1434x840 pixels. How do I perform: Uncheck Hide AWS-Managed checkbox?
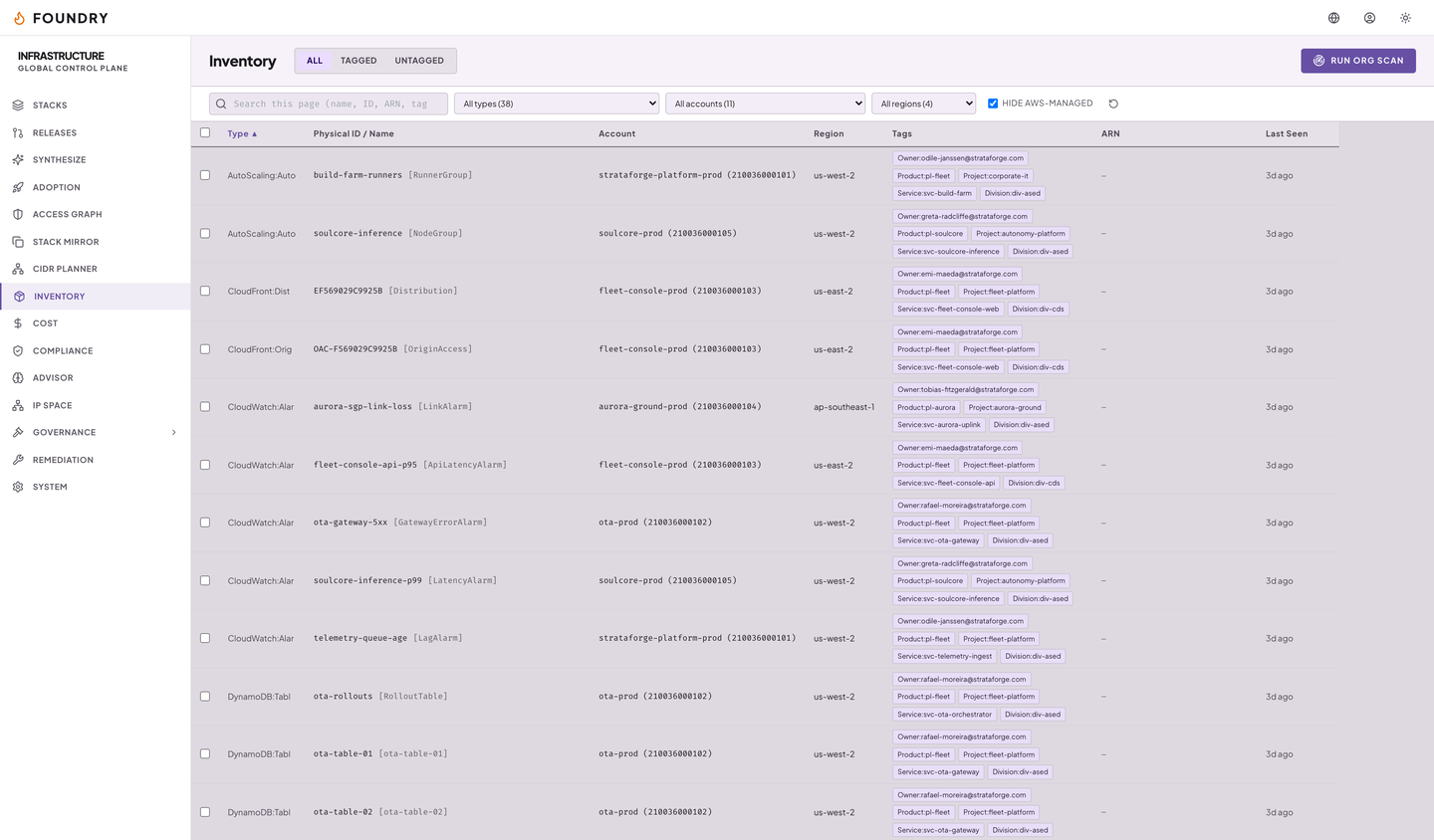993,104
